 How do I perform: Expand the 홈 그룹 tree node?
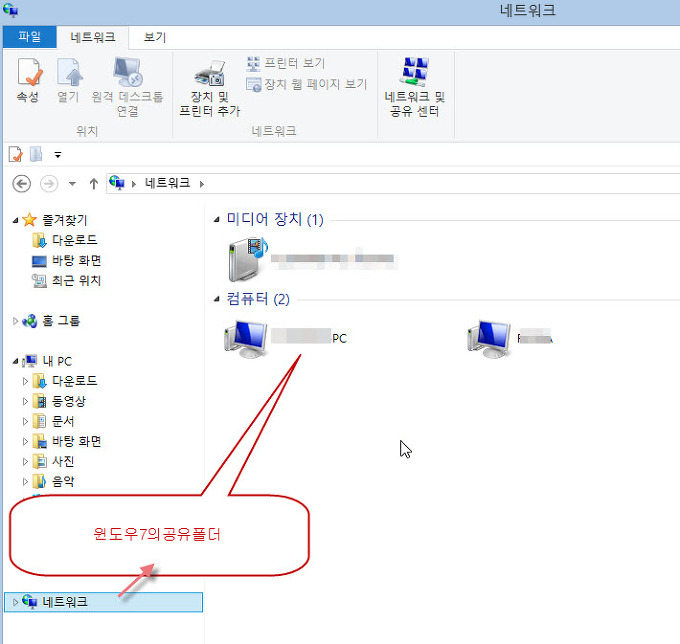pos(15,321)
